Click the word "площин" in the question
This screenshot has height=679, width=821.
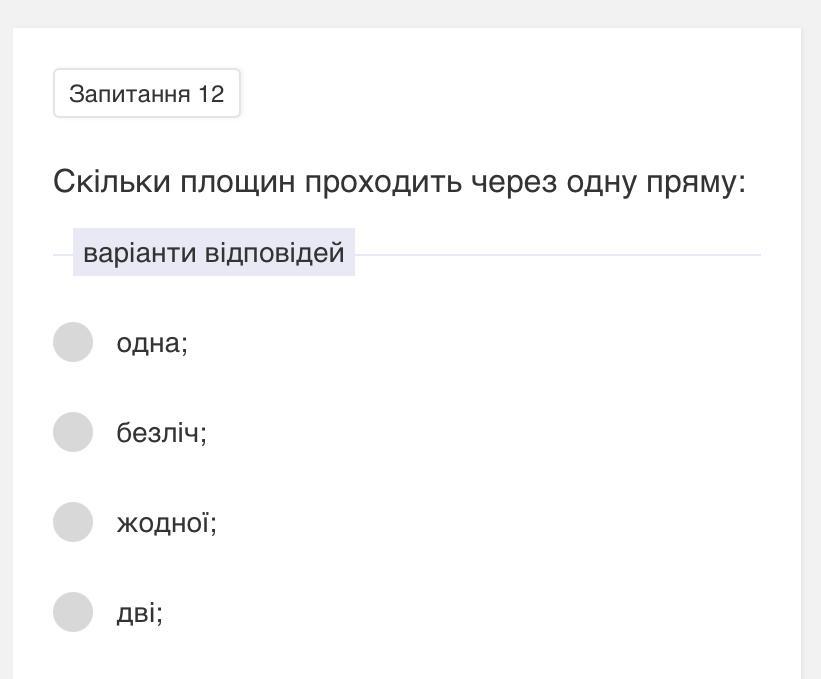pos(238,183)
